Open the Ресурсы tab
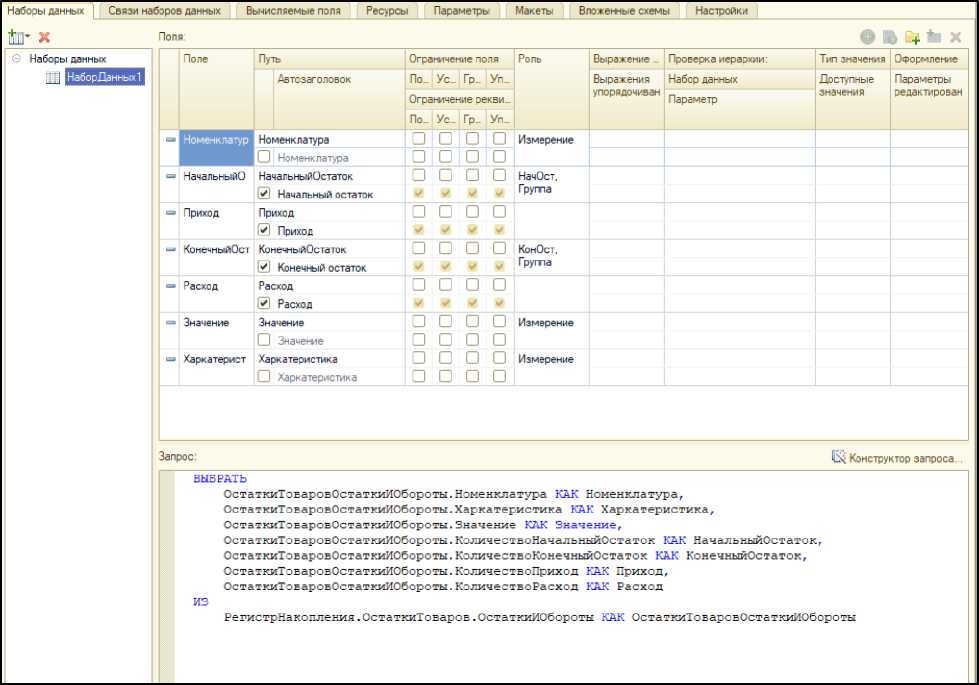Image resolution: width=979 pixels, height=685 pixels. (385, 11)
